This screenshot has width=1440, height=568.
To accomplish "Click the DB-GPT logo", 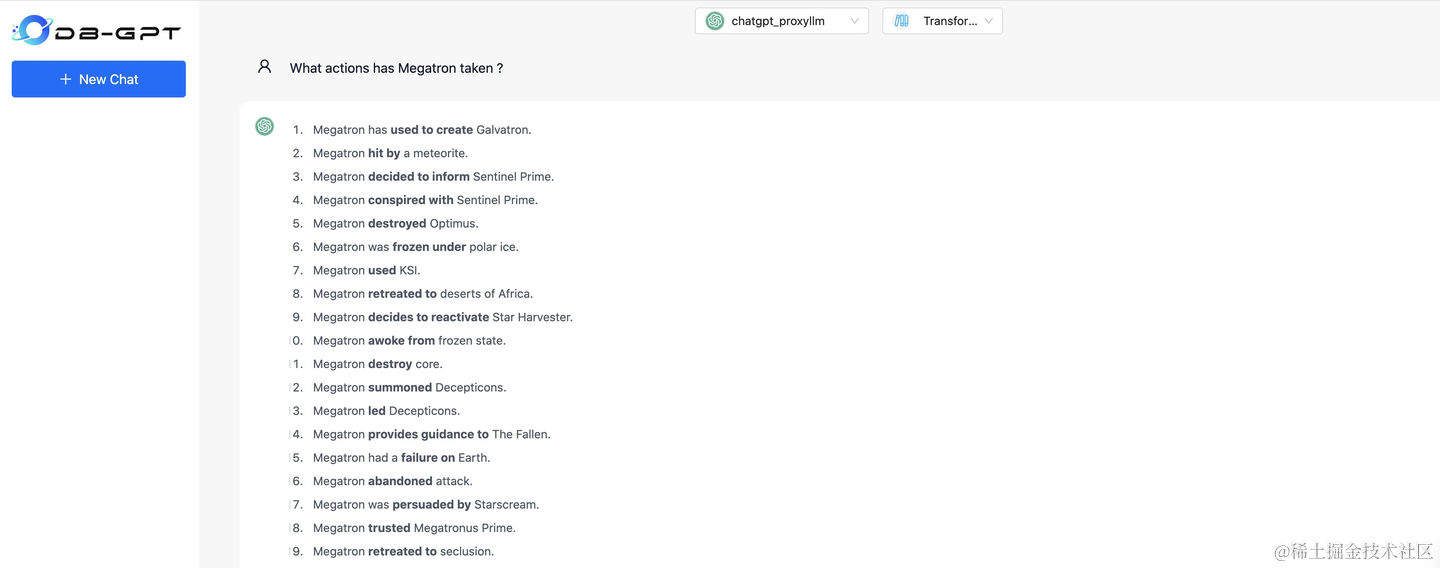I will point(97,30).
